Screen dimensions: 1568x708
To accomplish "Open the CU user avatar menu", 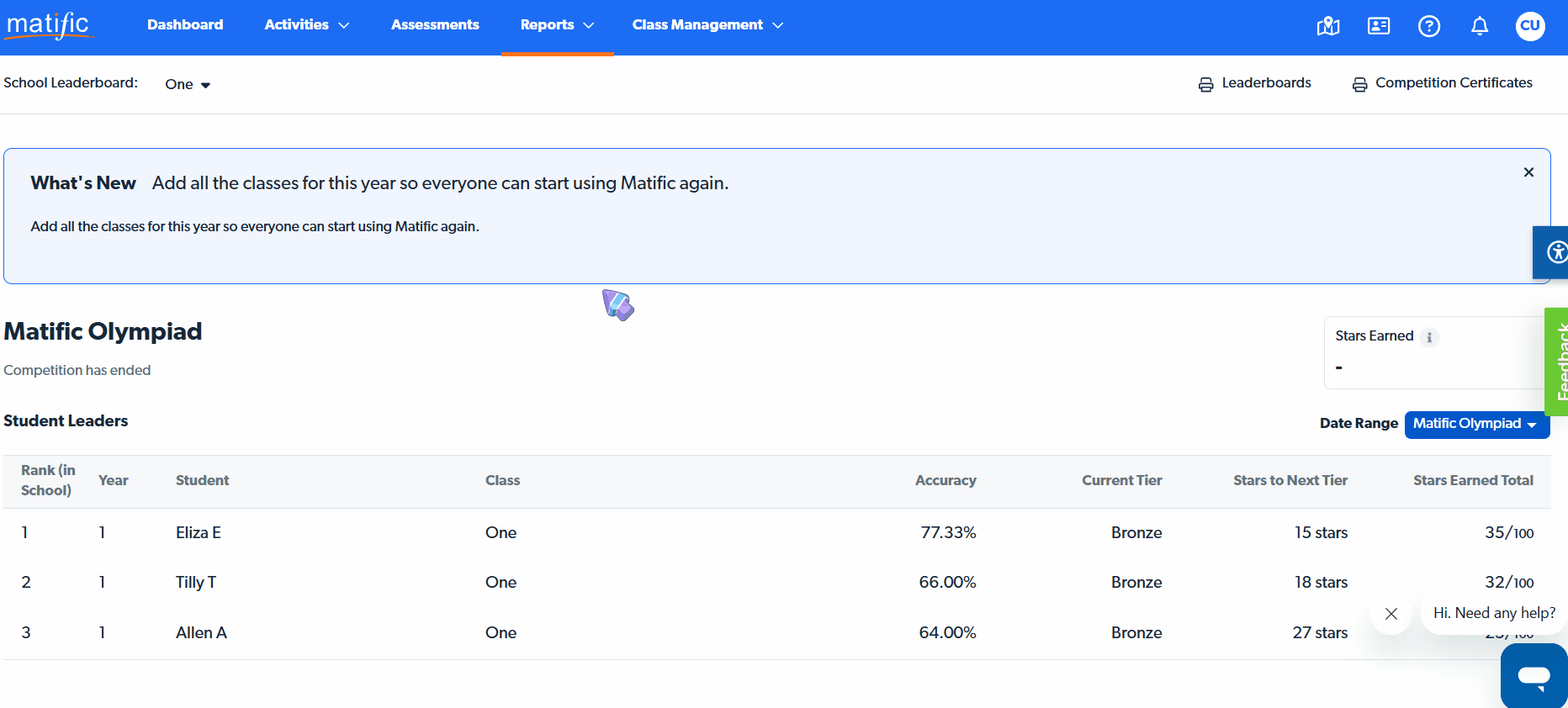I will click(1530, 26).
